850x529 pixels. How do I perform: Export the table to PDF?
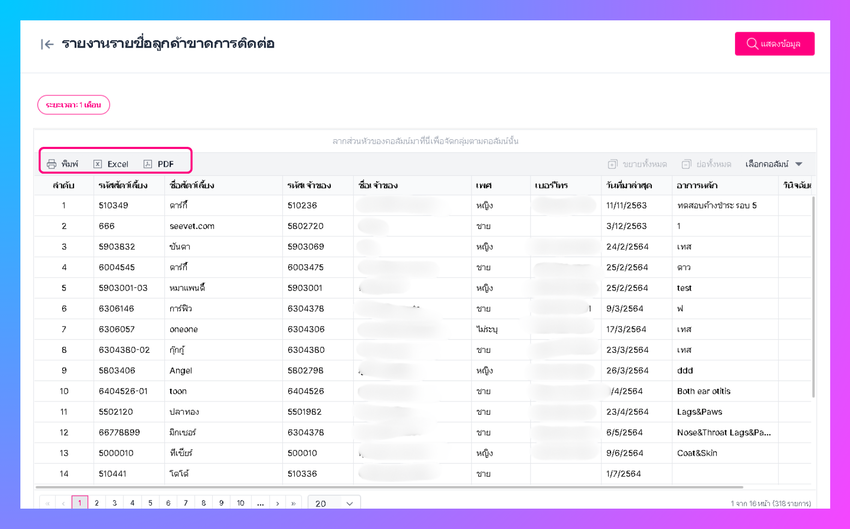click(x=158, y=164)
